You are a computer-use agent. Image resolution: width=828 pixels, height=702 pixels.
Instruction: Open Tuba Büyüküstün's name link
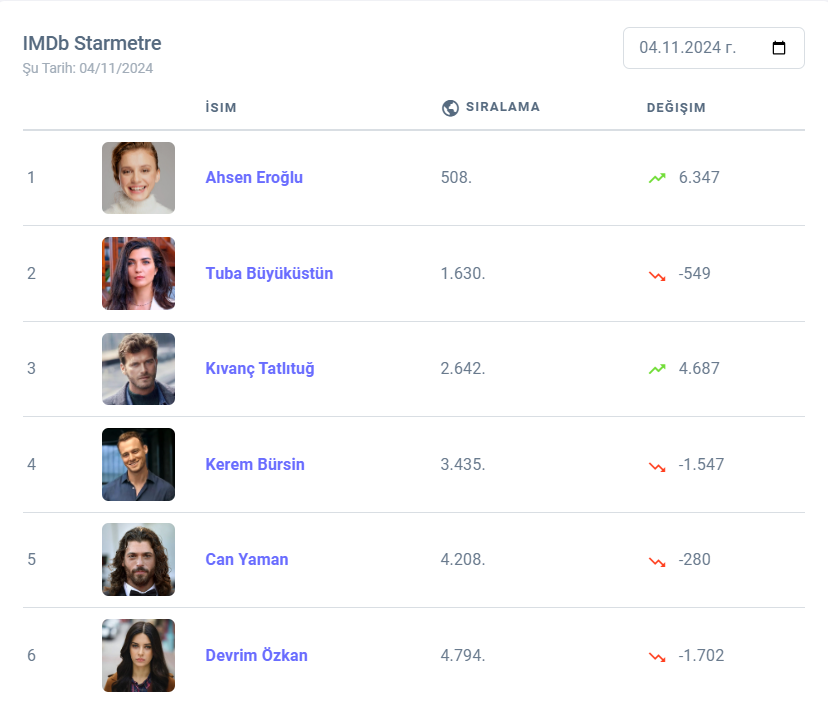[x=269, y=274]
